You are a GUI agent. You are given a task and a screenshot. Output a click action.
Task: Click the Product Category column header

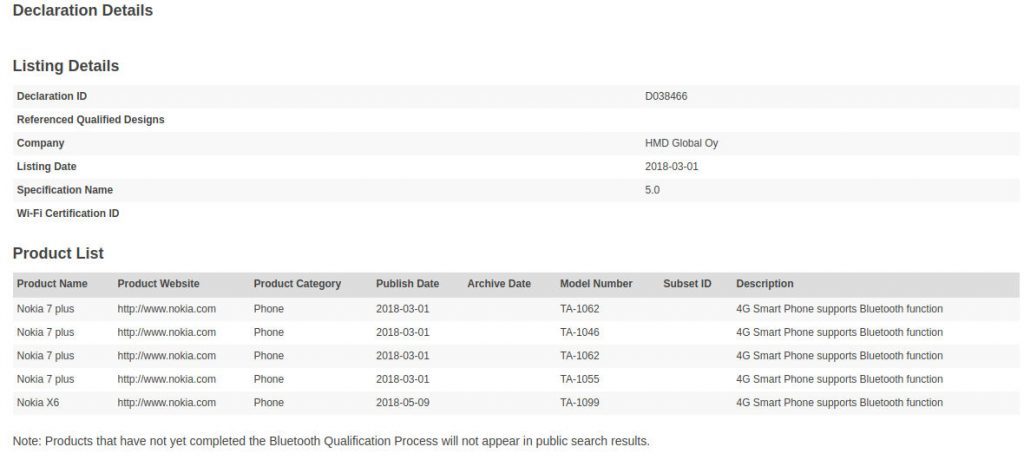pyautogui.click(x=297, y=284)
